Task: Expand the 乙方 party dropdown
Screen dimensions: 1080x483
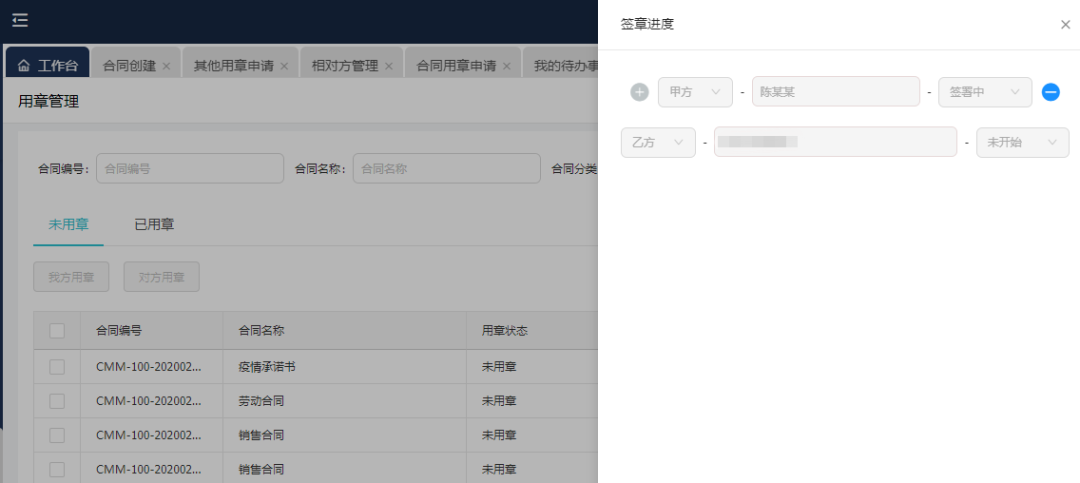Action: point(658,143)
